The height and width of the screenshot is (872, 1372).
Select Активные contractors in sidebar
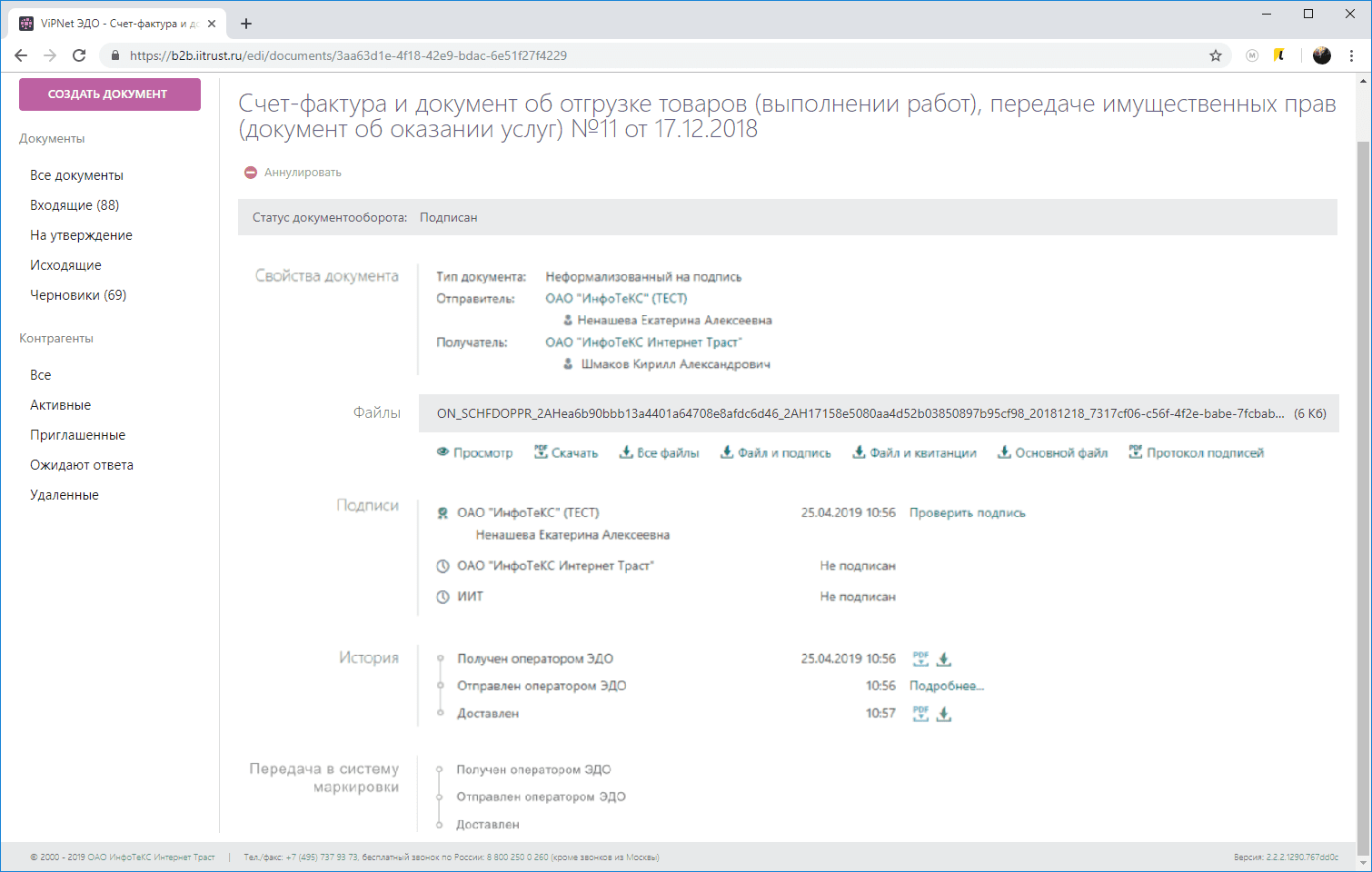(60, 405)
